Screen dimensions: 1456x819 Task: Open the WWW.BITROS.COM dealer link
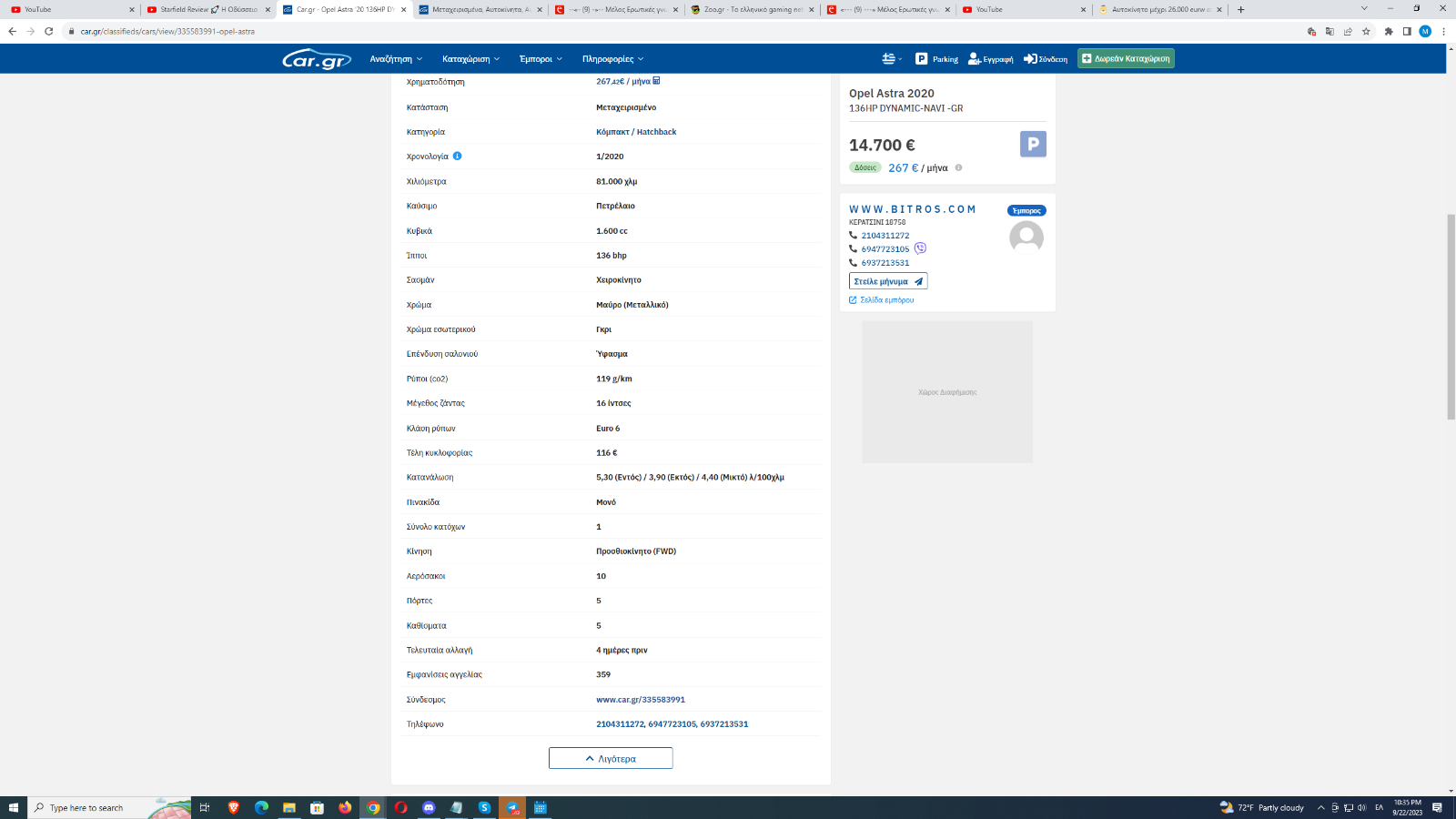pyautogui.click(x=912, y=209)
